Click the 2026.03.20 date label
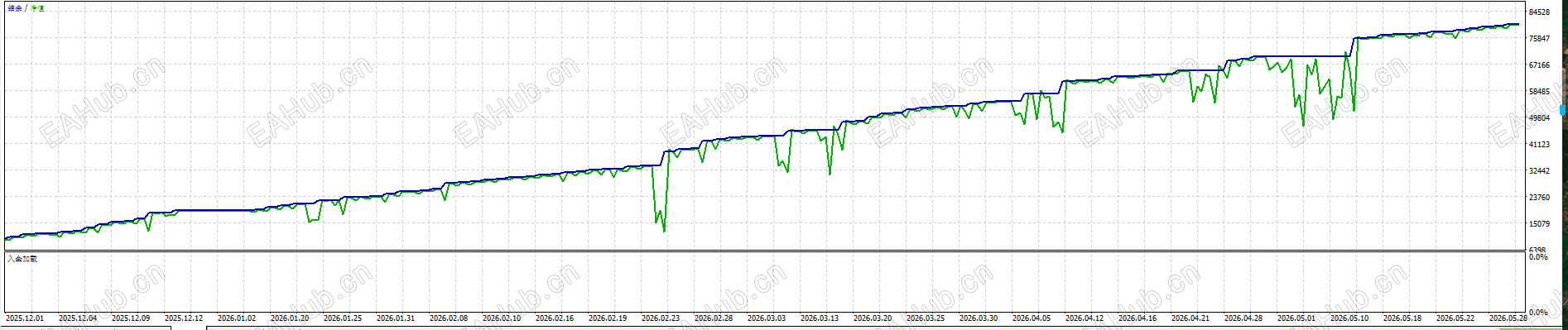 (873, 318)
